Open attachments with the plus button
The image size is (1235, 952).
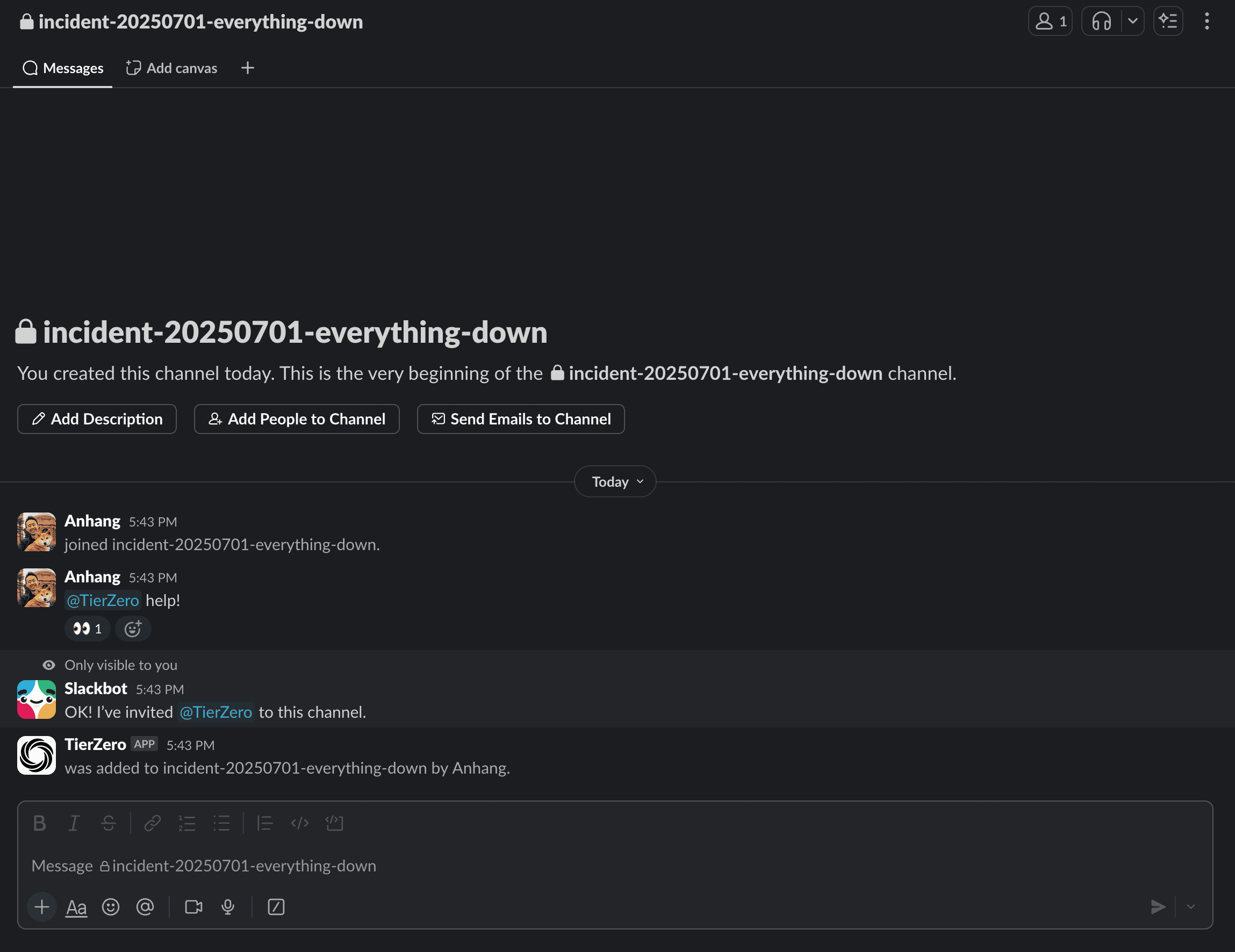[x=42, y=907]
